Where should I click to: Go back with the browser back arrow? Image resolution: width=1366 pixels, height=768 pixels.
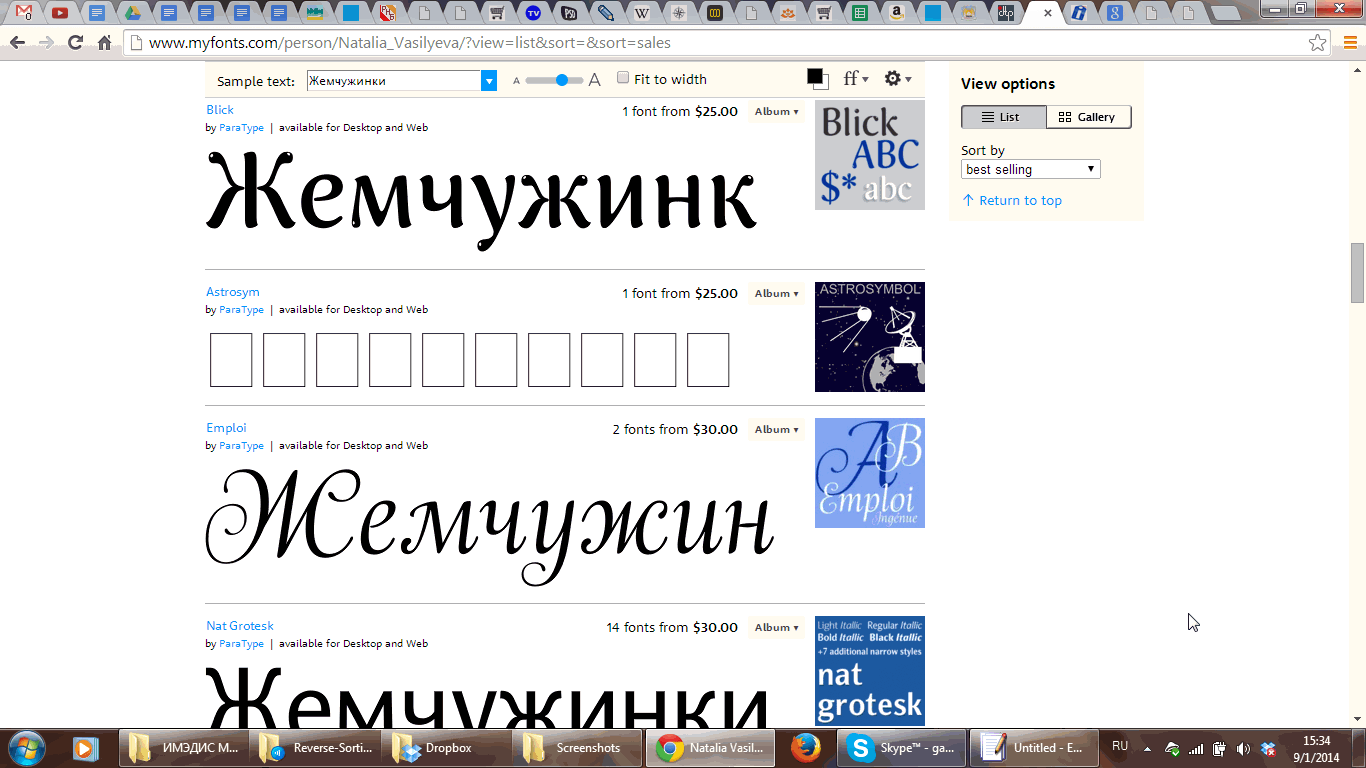(17, 43)
